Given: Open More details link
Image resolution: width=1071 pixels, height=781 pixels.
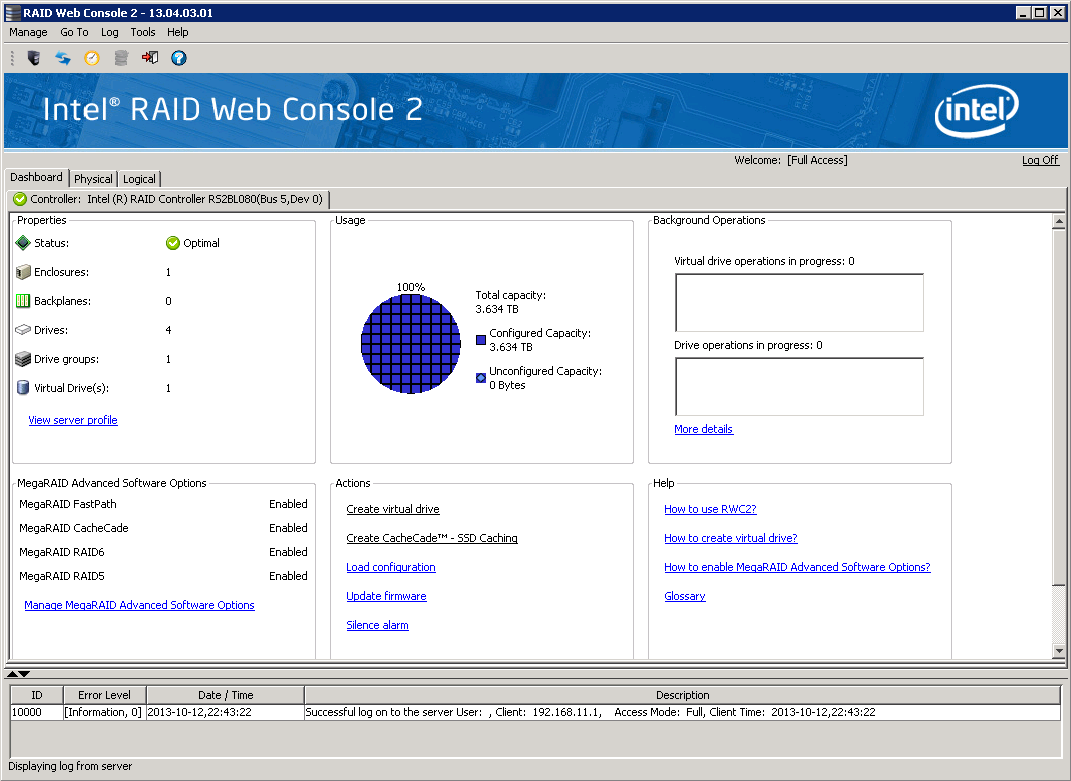Looking at the screenshot, I should click(704, 429).
